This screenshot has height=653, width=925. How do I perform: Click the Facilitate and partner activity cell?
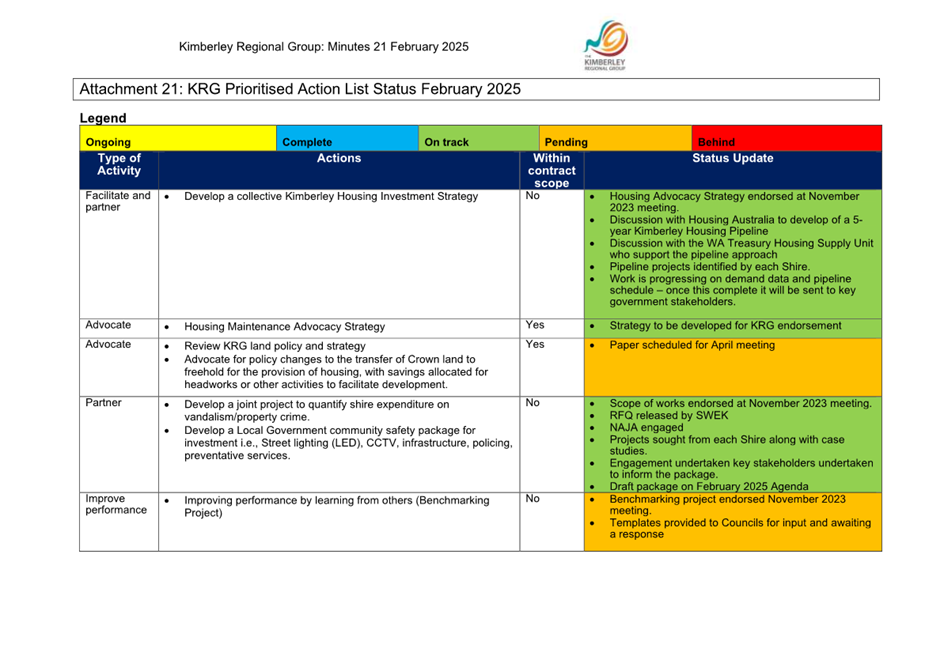coord(119,254)
